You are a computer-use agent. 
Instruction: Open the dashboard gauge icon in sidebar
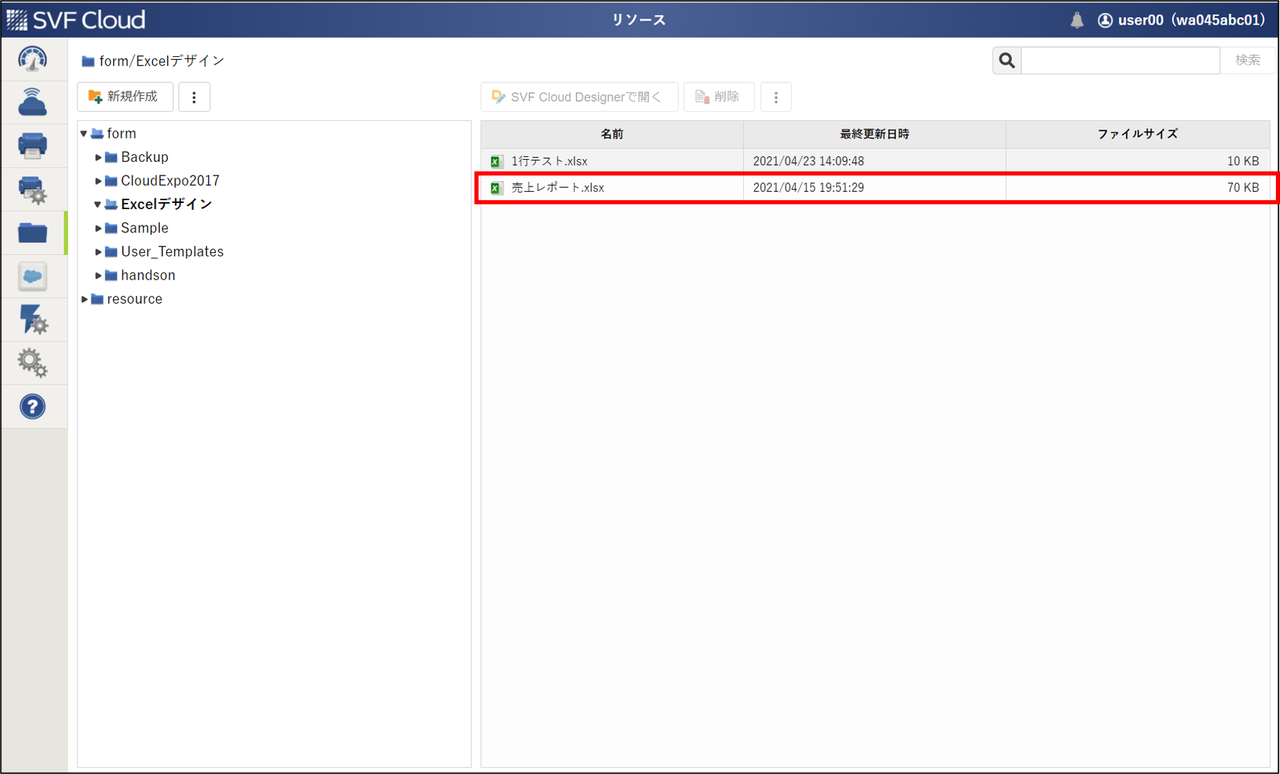[33, 60]
